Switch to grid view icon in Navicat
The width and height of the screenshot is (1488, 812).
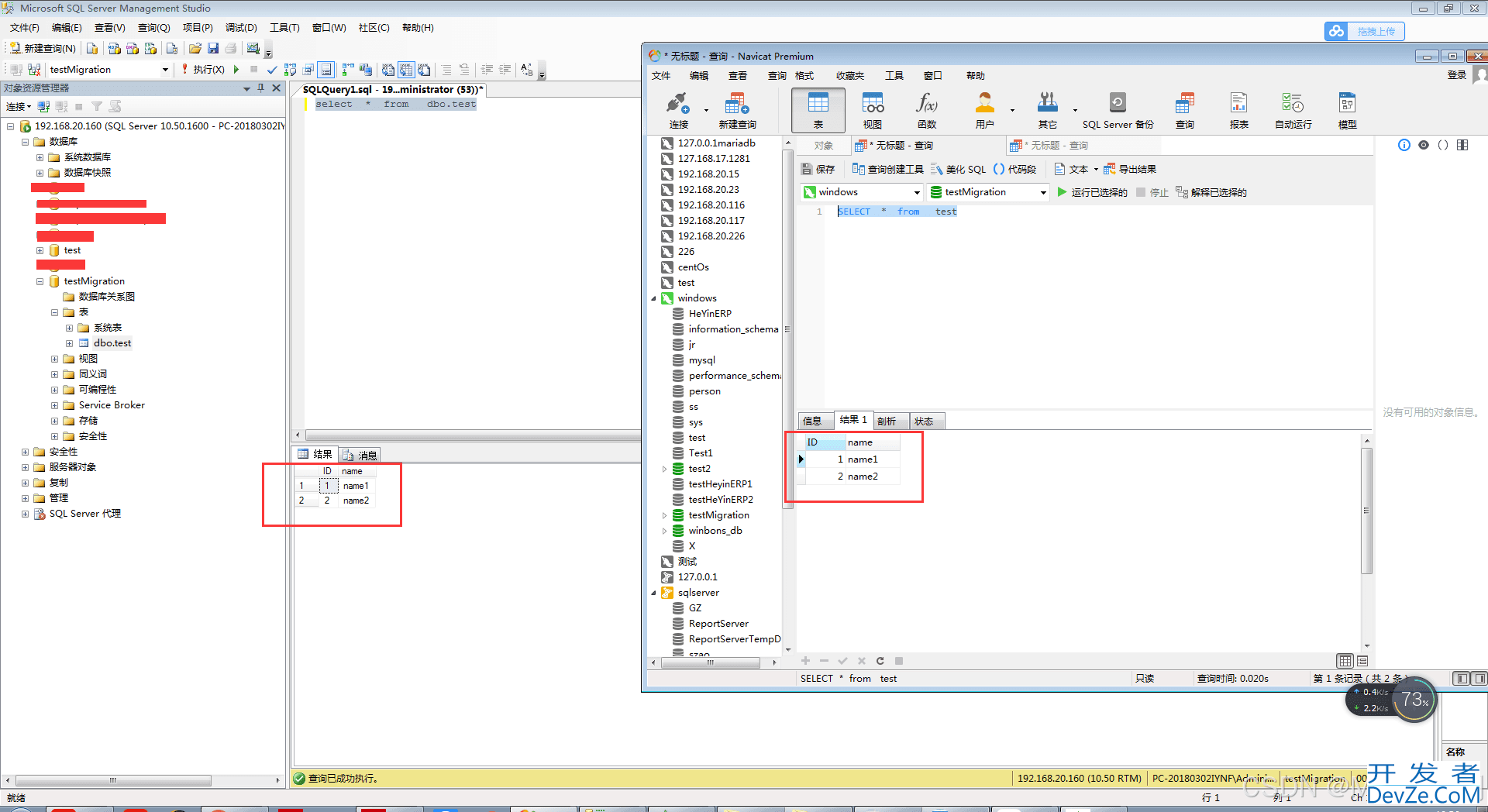pyautogui.click(x=1345, y=661)
